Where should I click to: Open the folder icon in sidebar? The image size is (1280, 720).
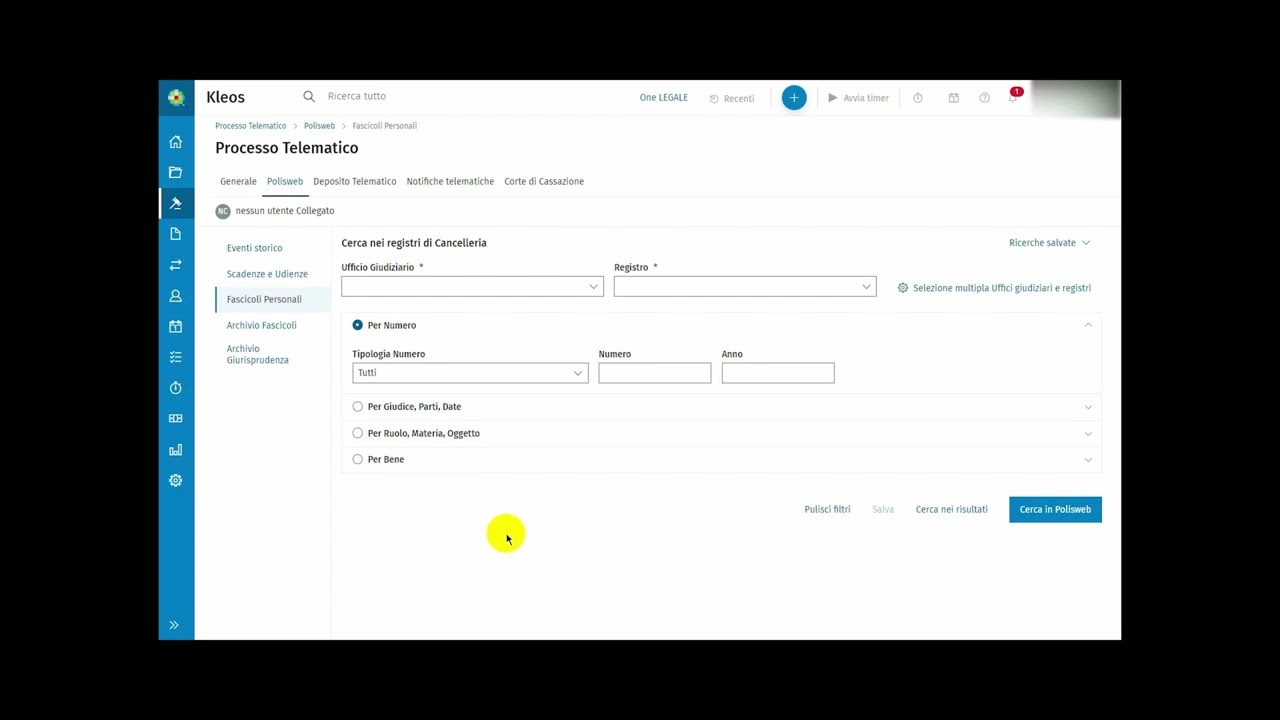click(176, 172)
